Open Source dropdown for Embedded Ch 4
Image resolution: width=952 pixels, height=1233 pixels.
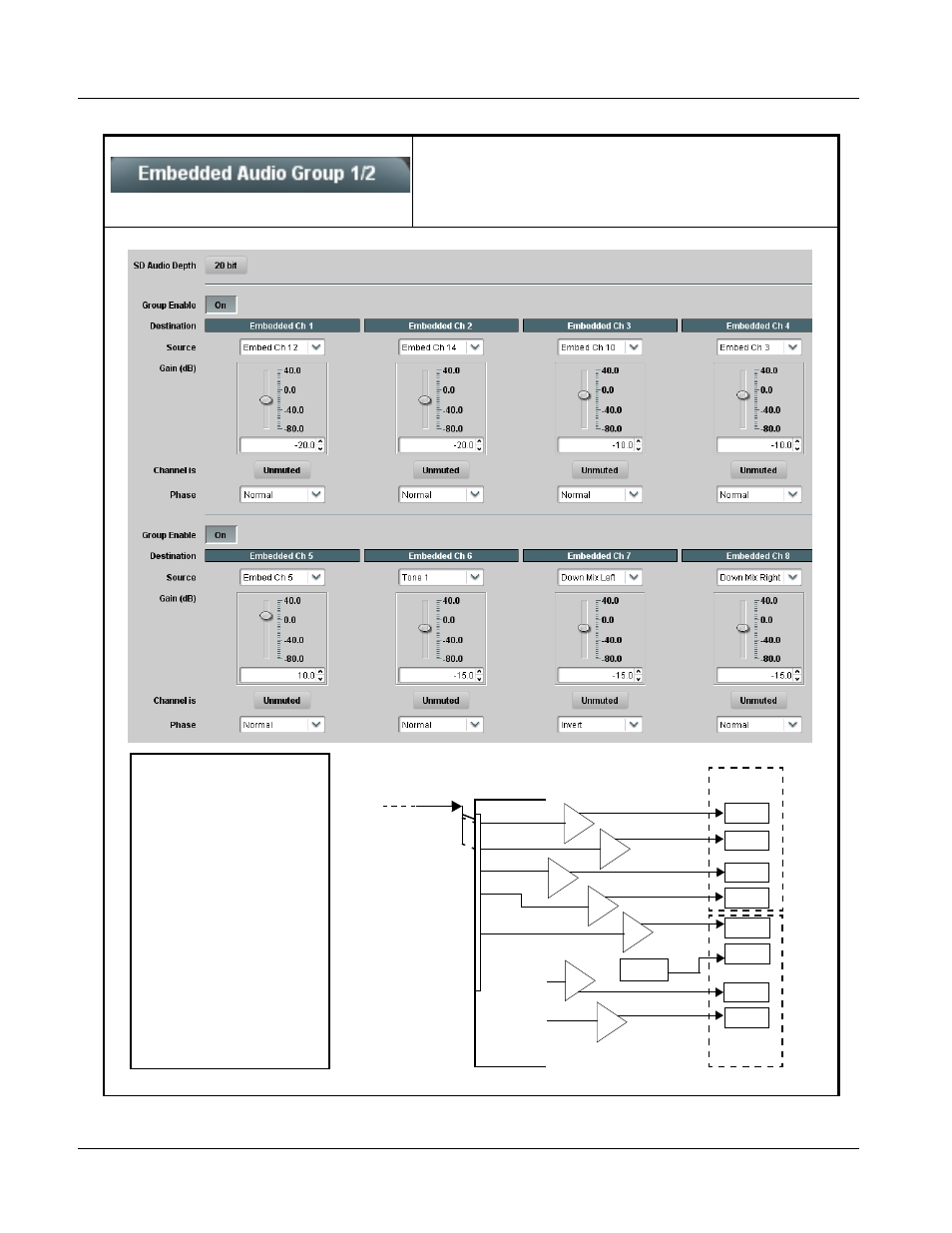pos(759,347)
